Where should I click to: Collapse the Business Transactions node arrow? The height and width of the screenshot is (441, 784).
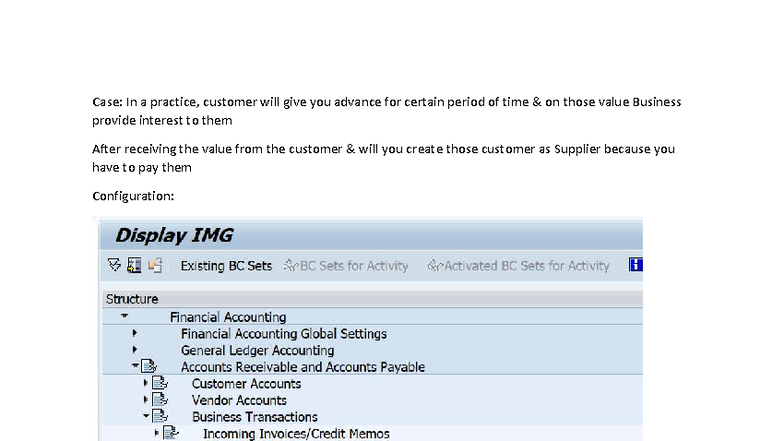(146, 417)
